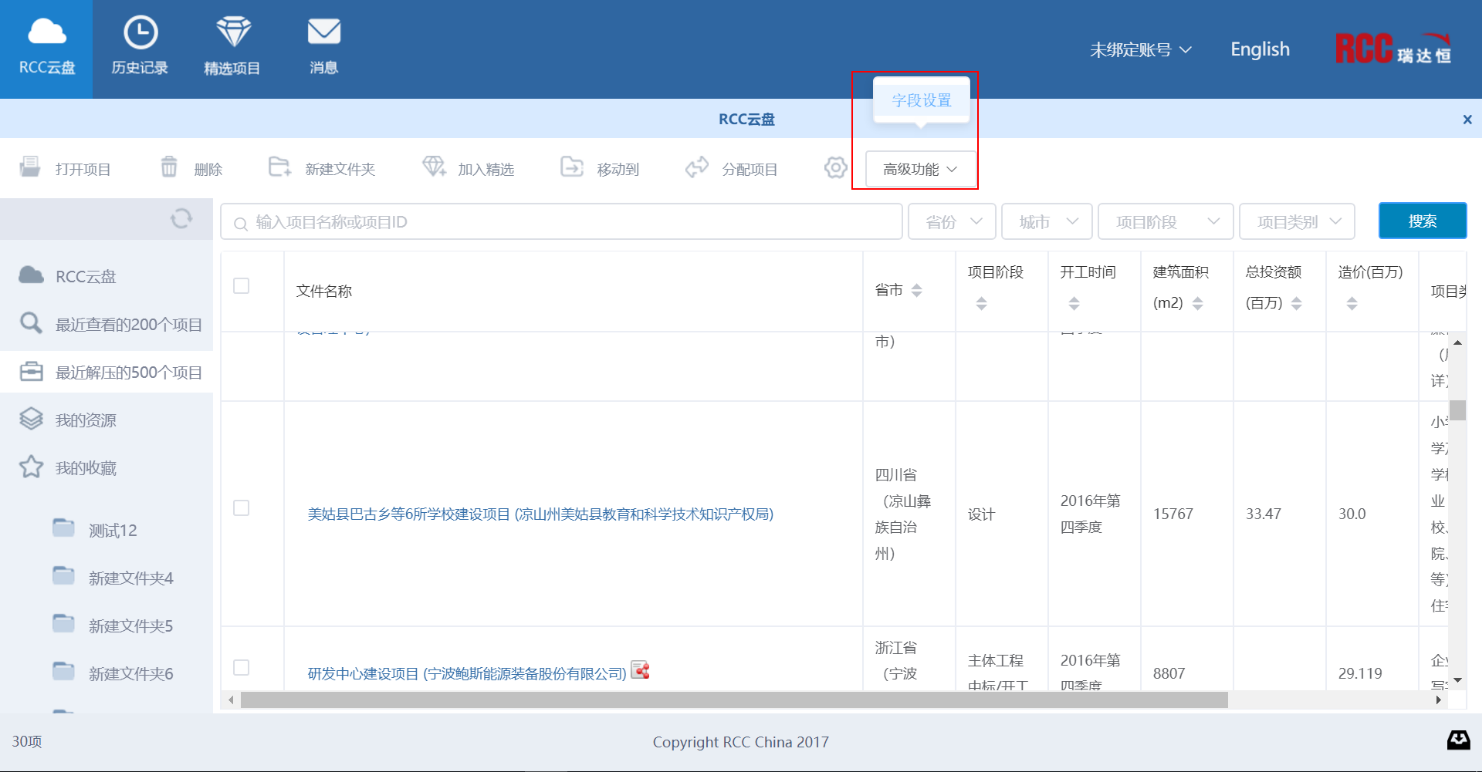Switch language to English

[x=1260, y=49]
